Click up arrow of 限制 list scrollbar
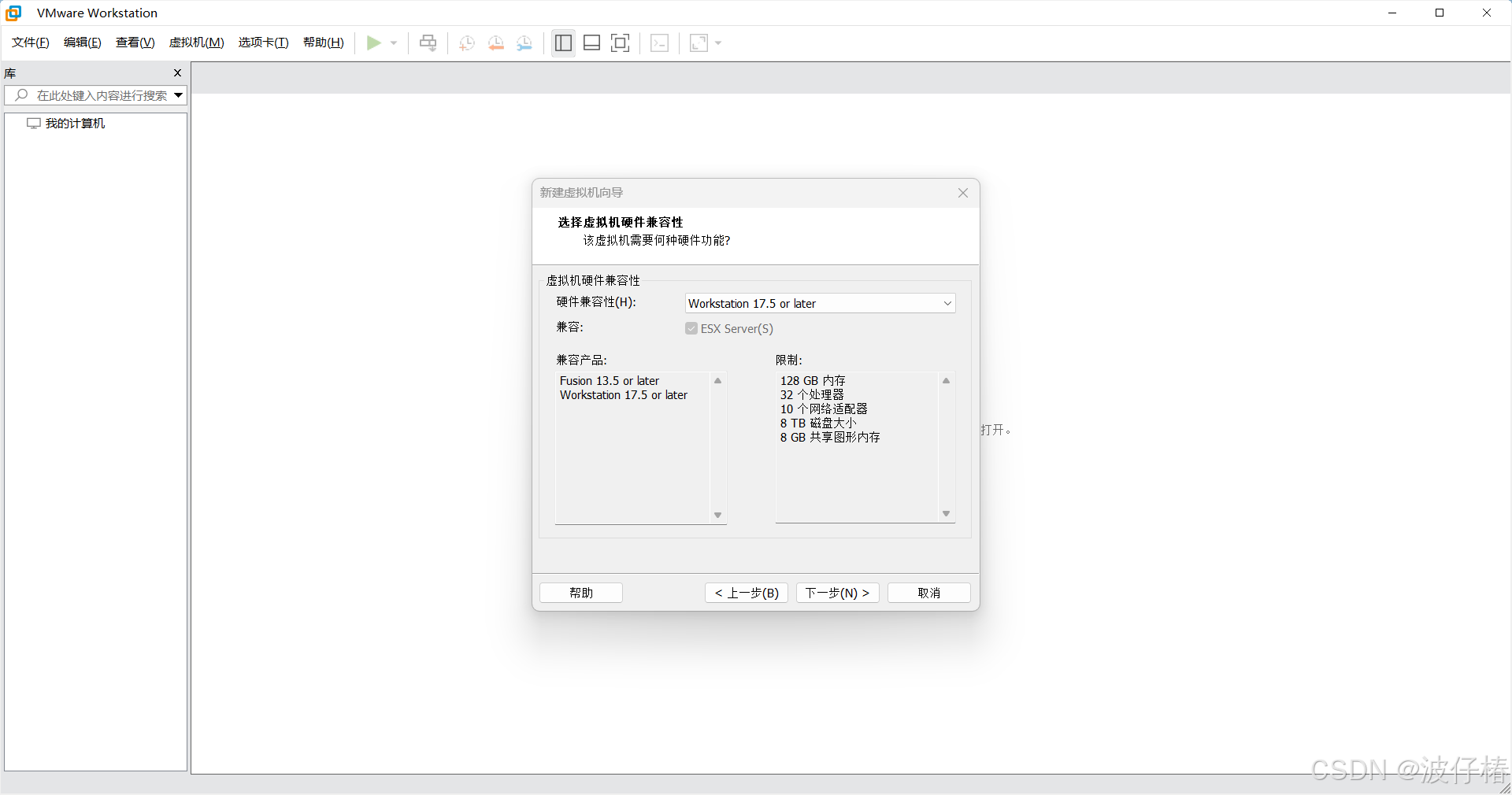Image resolution: width=1512 pixels, height=795 pixels. [946, 381]
